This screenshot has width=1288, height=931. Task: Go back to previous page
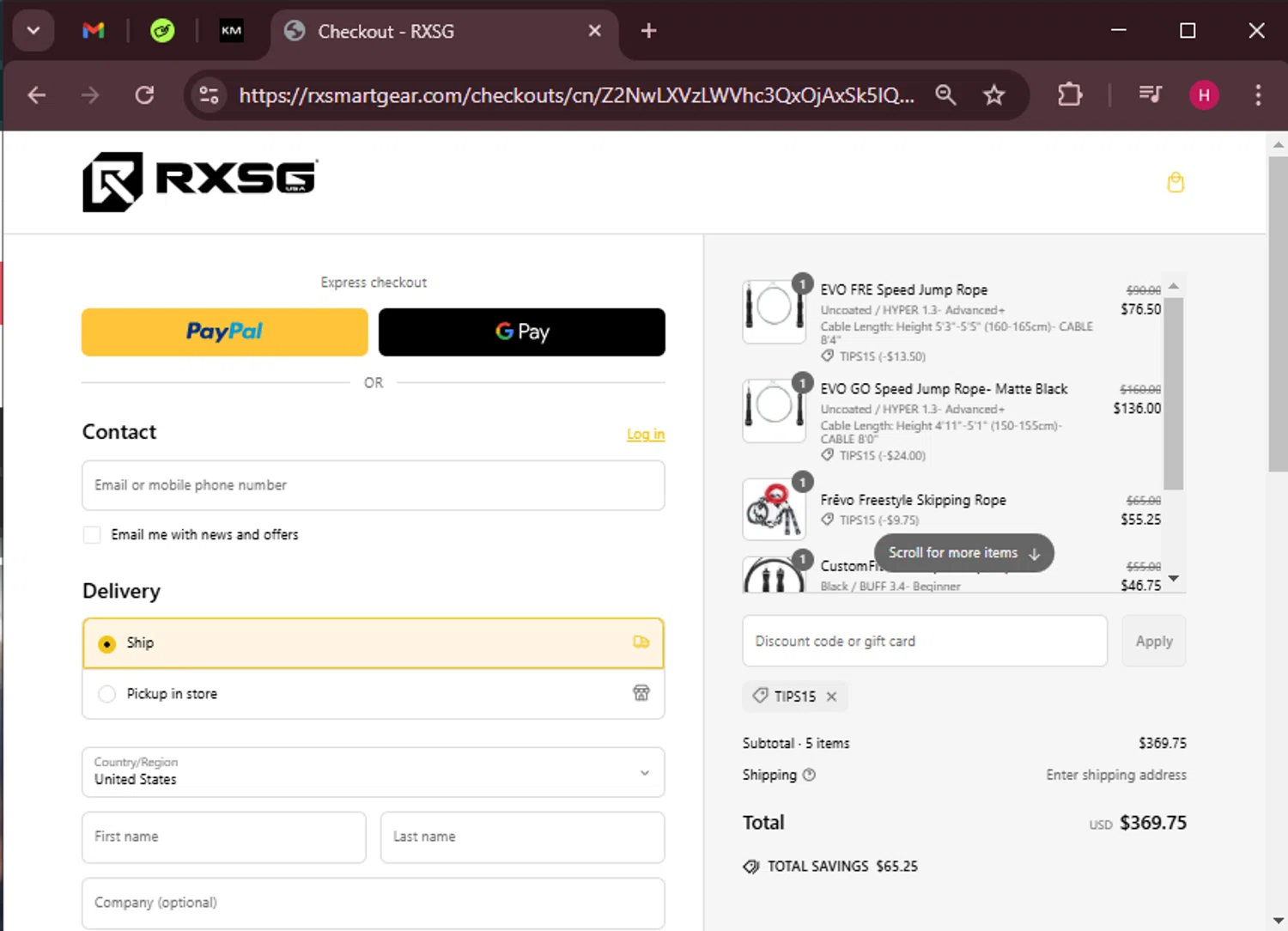click(x=36, y=94)
